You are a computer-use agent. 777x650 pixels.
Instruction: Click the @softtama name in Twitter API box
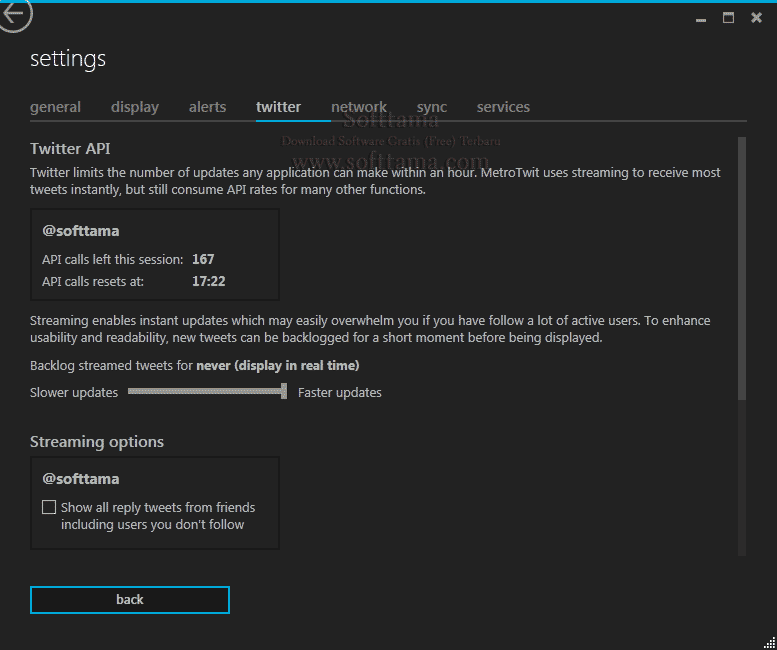(81, 231)
